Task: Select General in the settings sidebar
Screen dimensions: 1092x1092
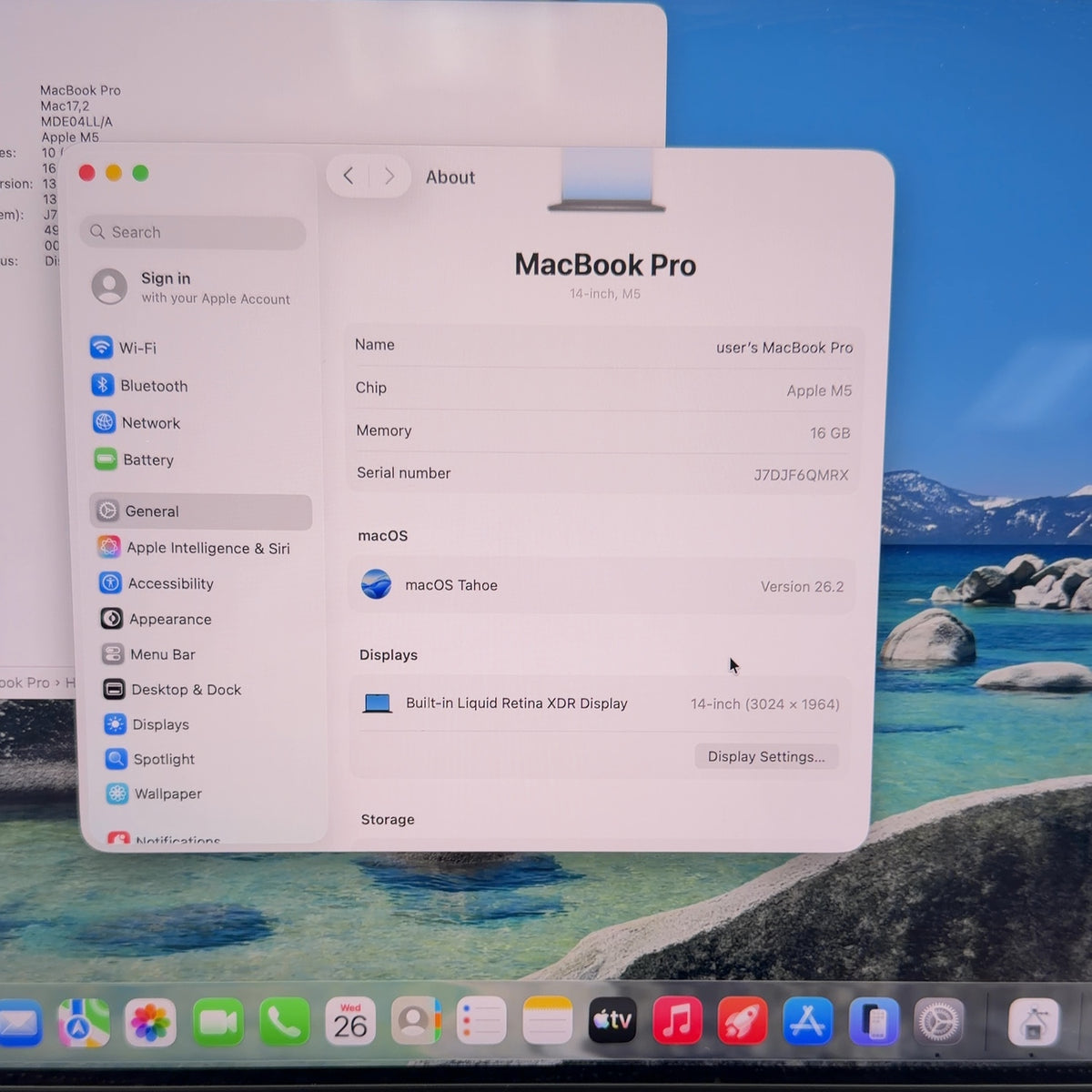Action: pos(201,511)
